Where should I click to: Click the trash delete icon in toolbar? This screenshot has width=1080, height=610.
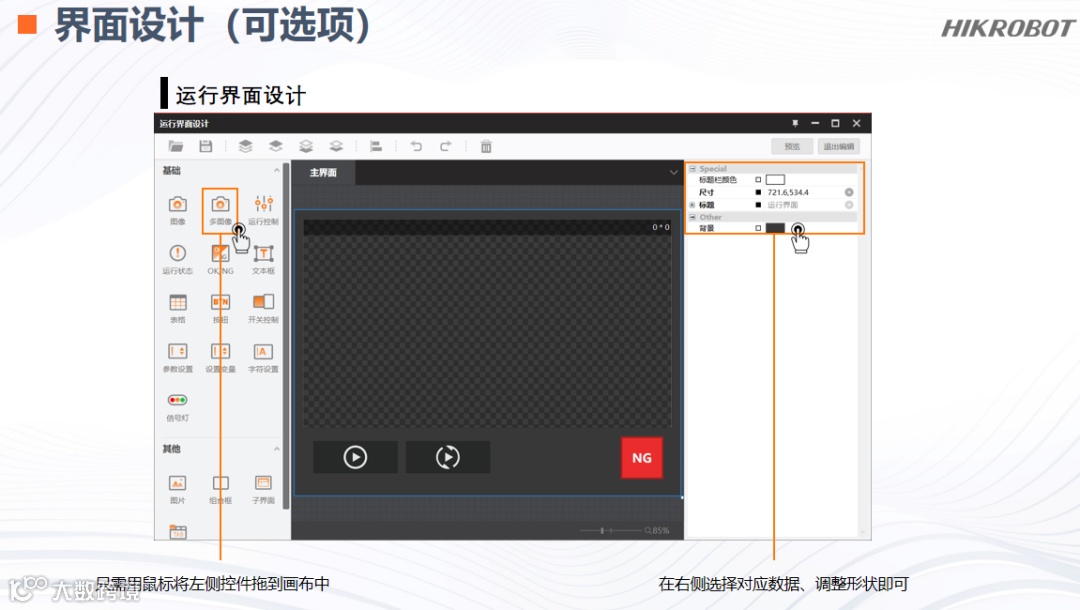pos(486,146)
